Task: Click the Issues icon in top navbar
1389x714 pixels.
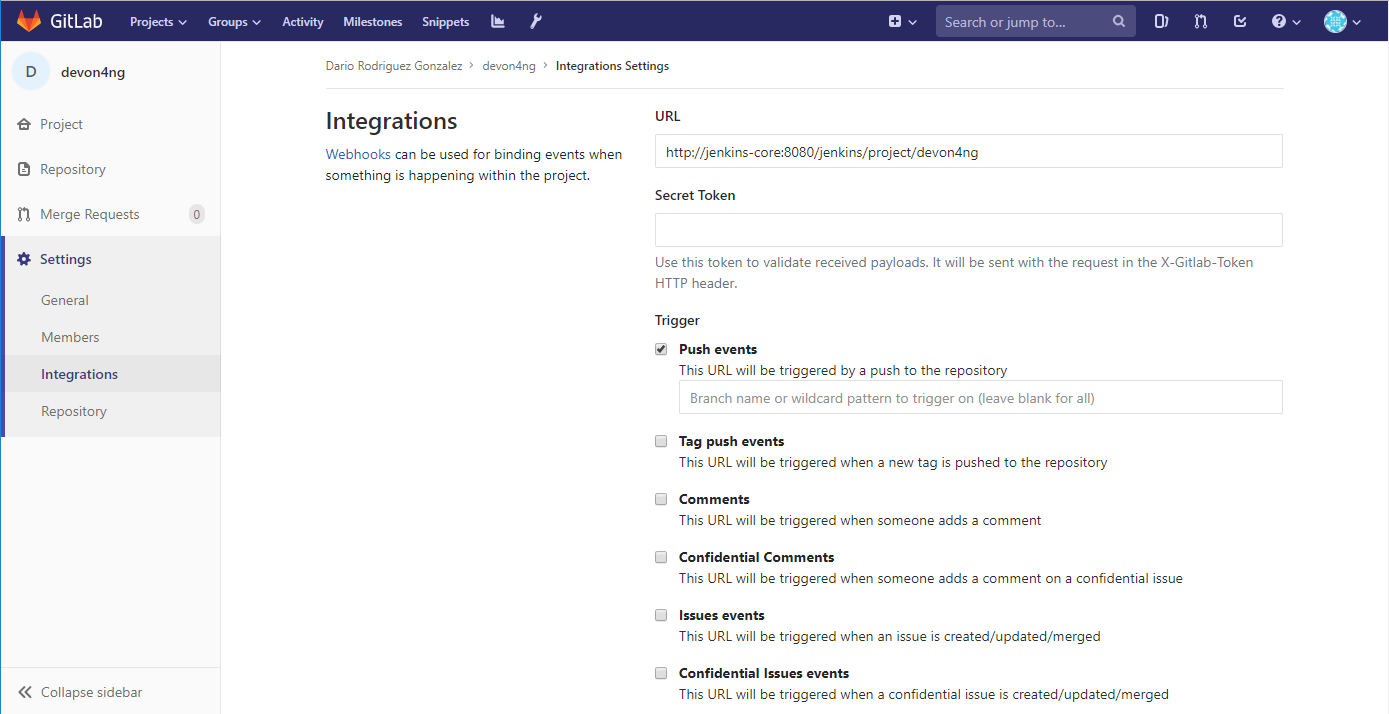Action: click(1161, 20)
